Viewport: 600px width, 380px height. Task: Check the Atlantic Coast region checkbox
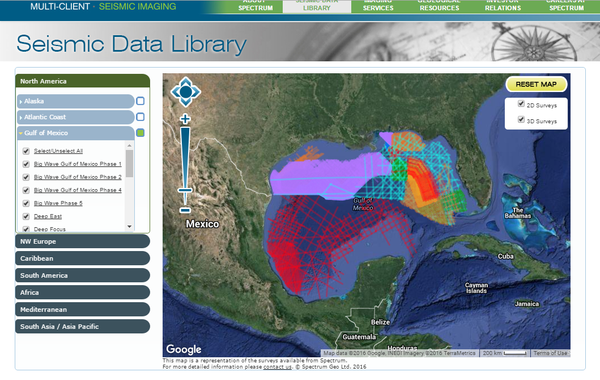pos(140,117)
